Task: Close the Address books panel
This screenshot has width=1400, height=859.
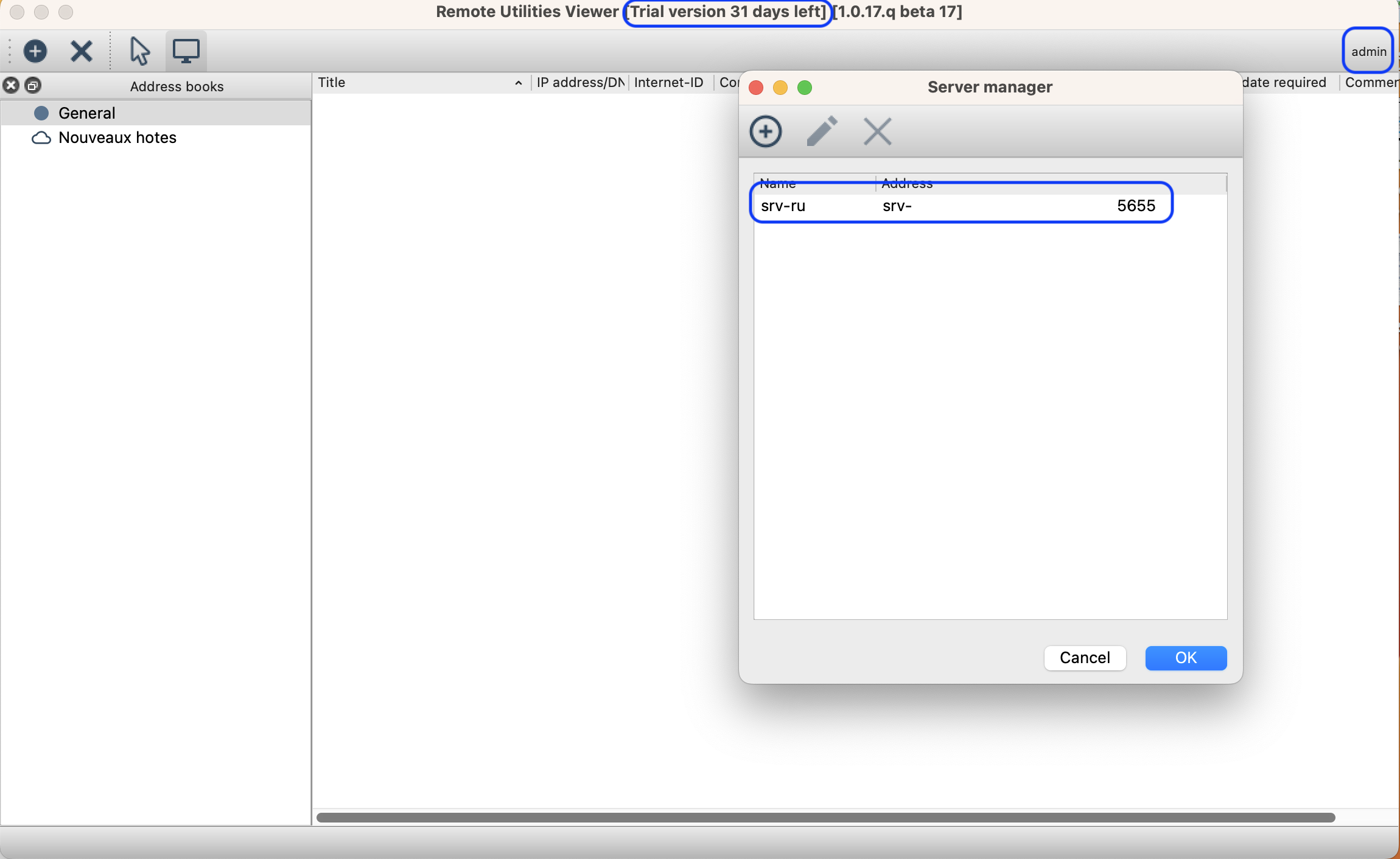Action: (11, 86)
